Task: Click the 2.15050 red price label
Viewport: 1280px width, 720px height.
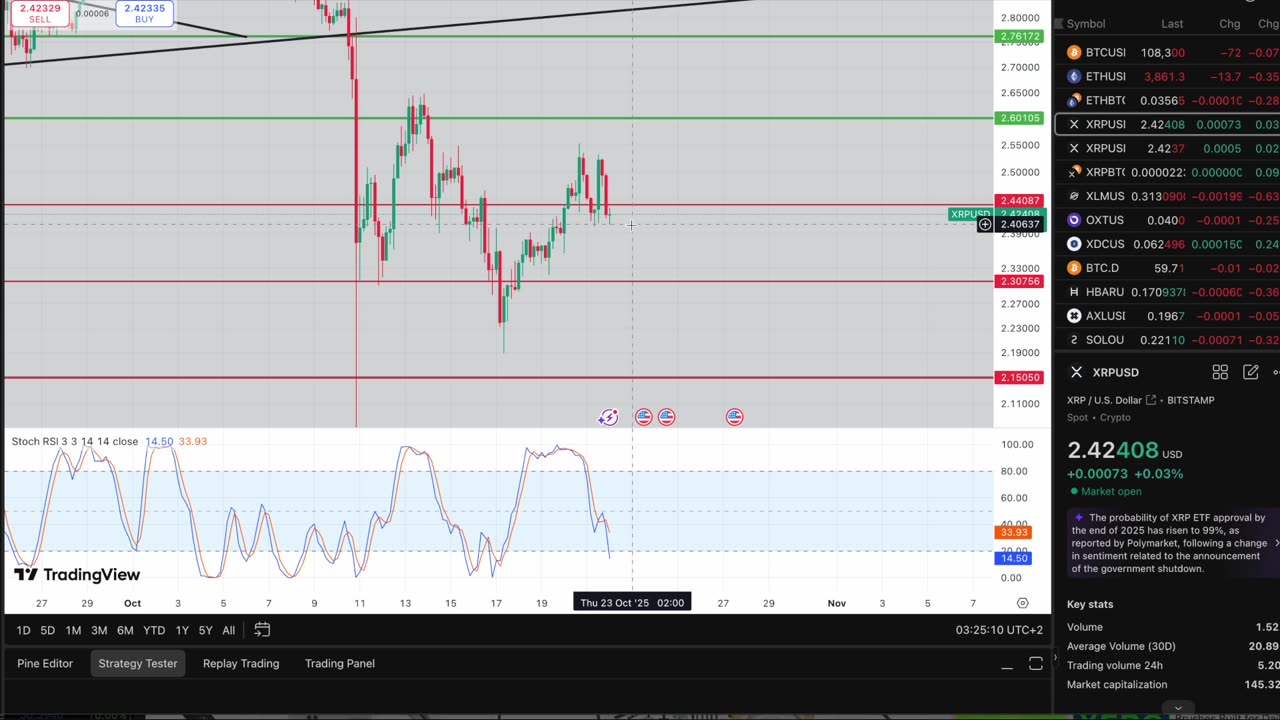Action: pos(1020,378)
